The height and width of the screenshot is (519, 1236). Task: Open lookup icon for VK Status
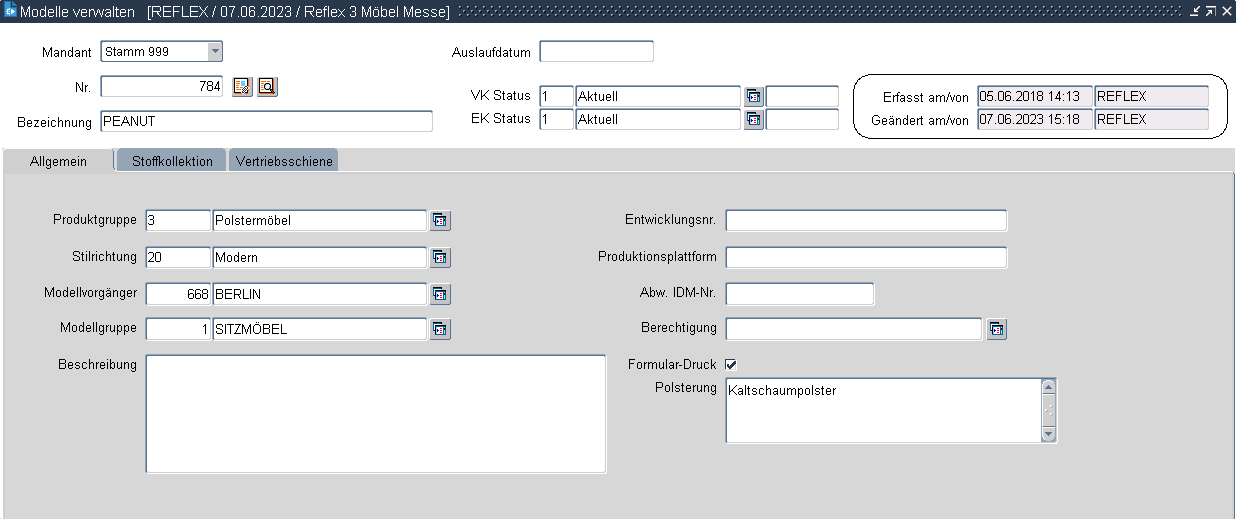pos(754,97)
